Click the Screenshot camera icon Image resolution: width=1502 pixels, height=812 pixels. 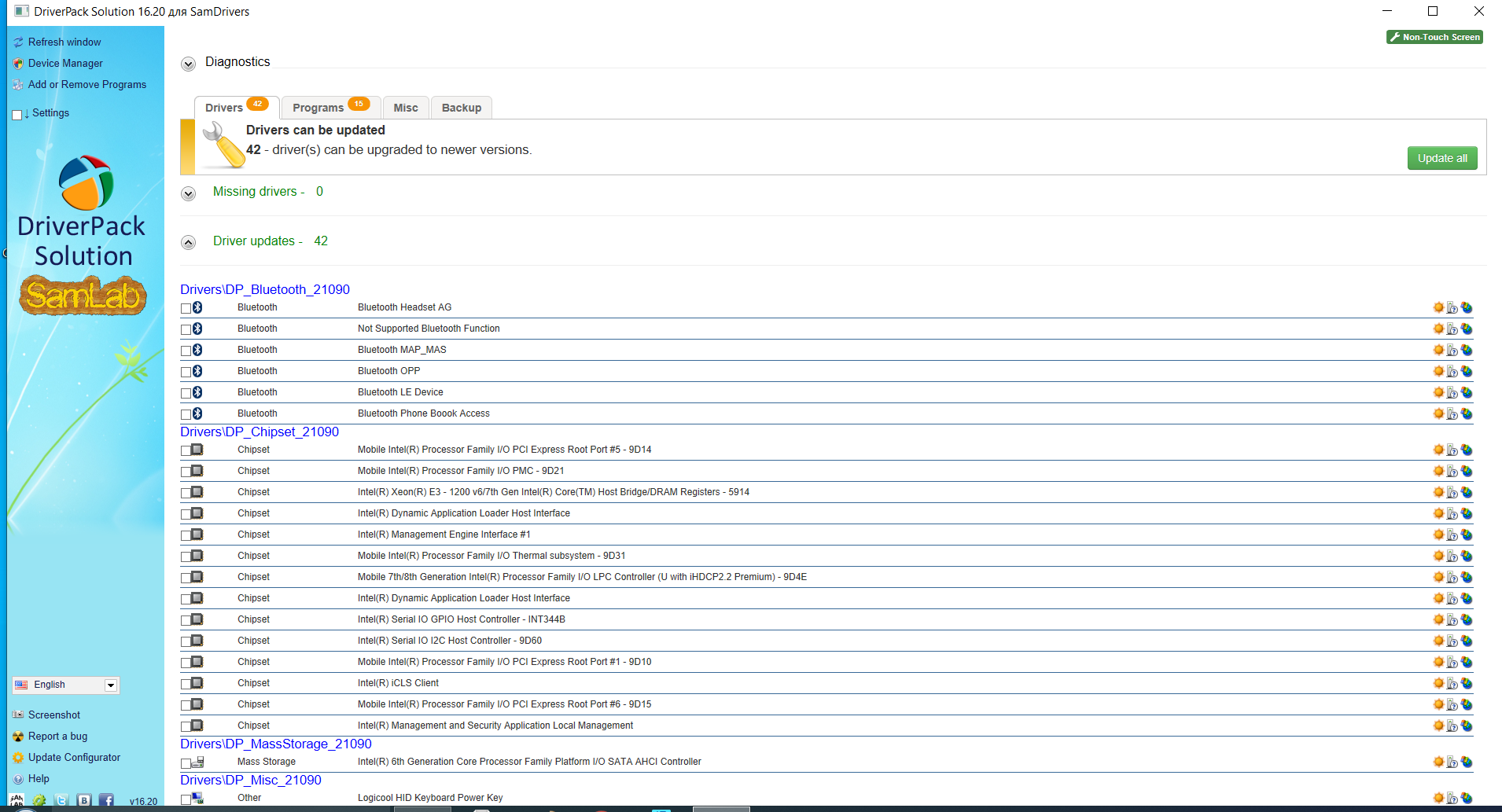18,715
